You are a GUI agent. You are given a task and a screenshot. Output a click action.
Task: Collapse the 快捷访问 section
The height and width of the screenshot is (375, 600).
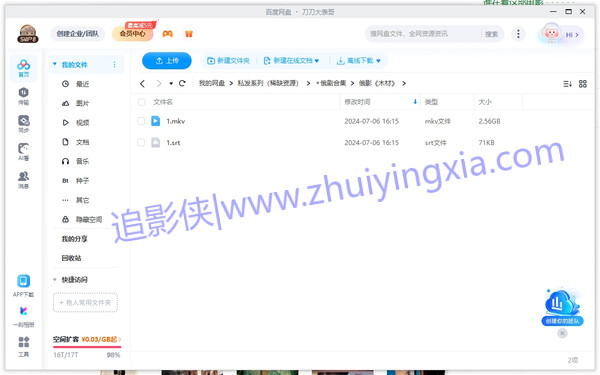coord(55,280)
